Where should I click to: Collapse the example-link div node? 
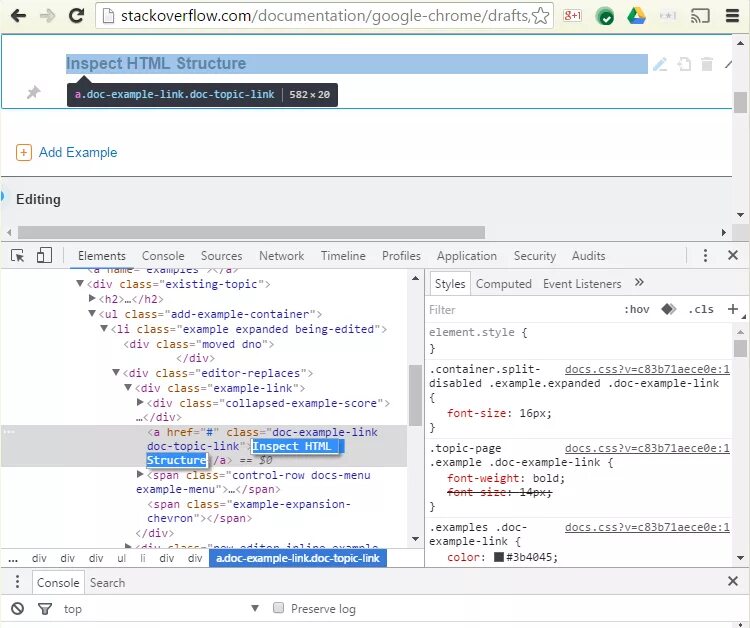click(x=128, y=387)
